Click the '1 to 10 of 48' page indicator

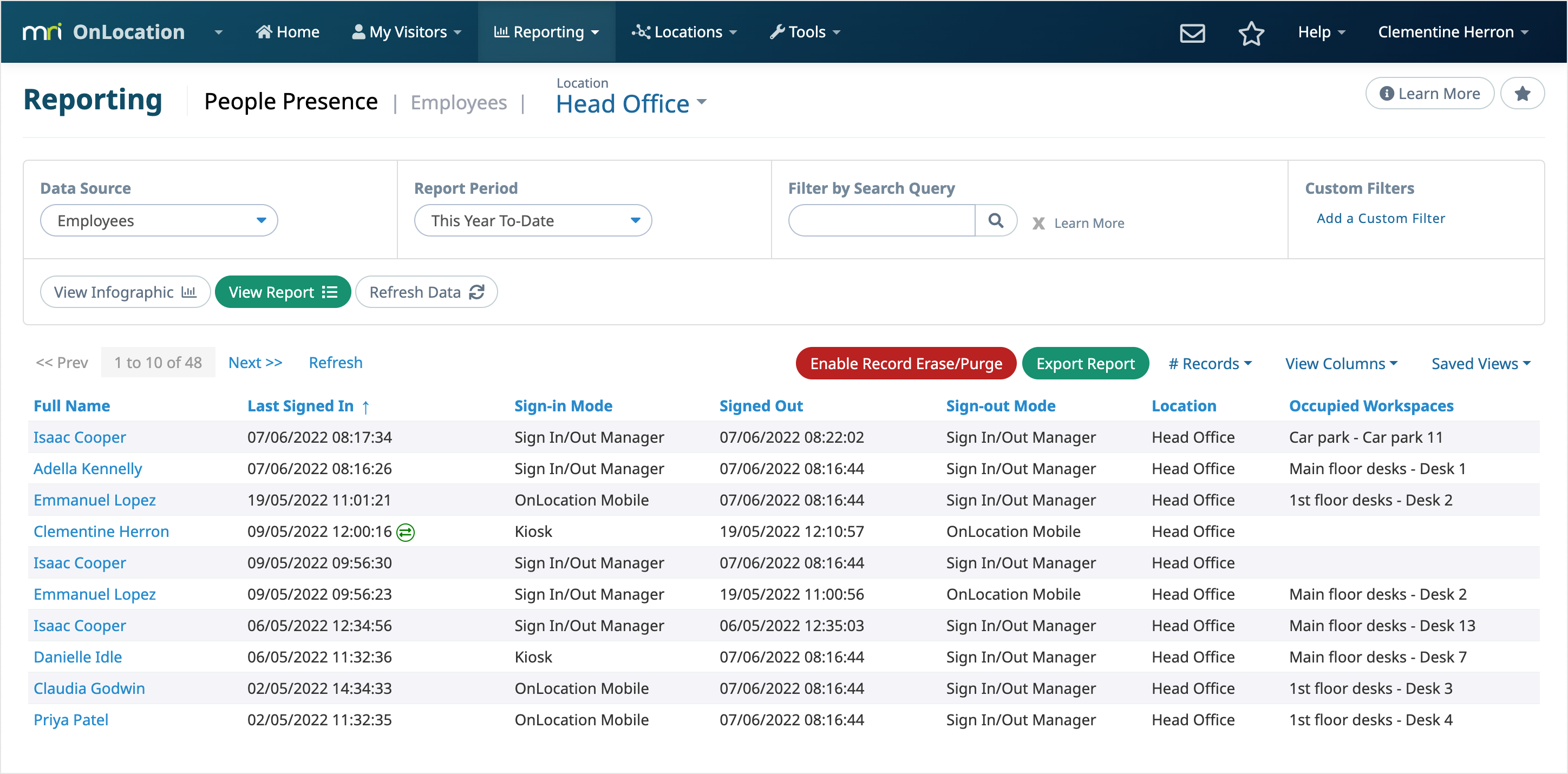[158, 363]
